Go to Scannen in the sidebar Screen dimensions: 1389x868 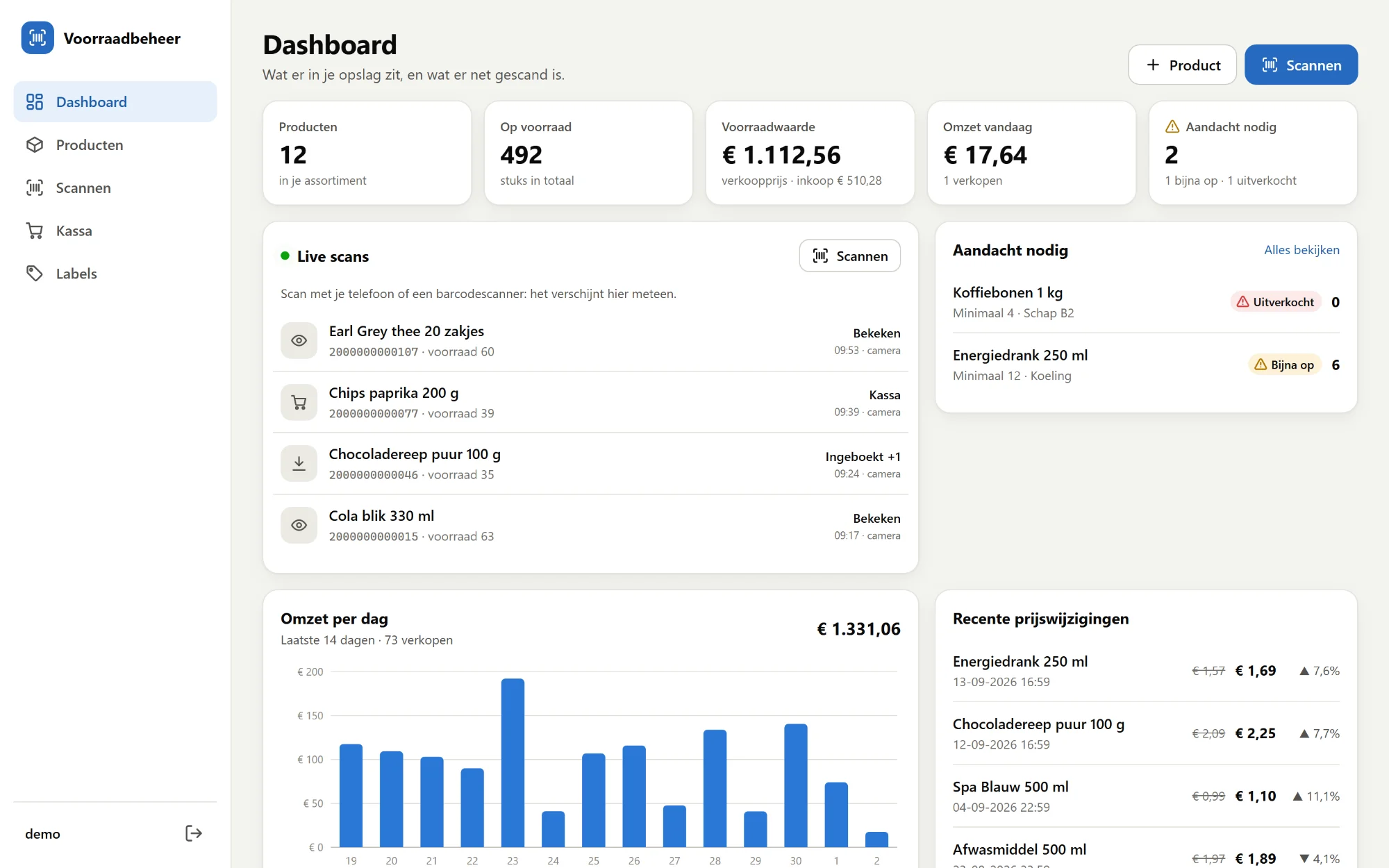[x=115, y=188]
